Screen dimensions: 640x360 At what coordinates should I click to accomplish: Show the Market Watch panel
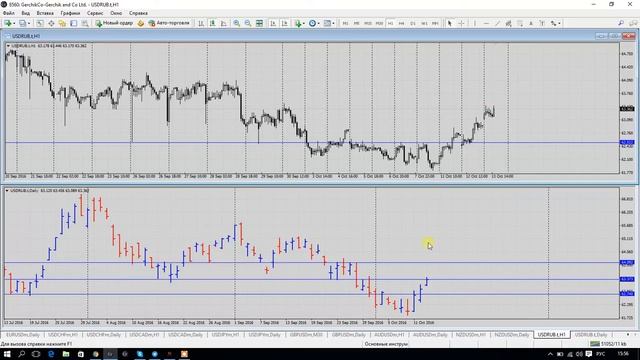40,23
